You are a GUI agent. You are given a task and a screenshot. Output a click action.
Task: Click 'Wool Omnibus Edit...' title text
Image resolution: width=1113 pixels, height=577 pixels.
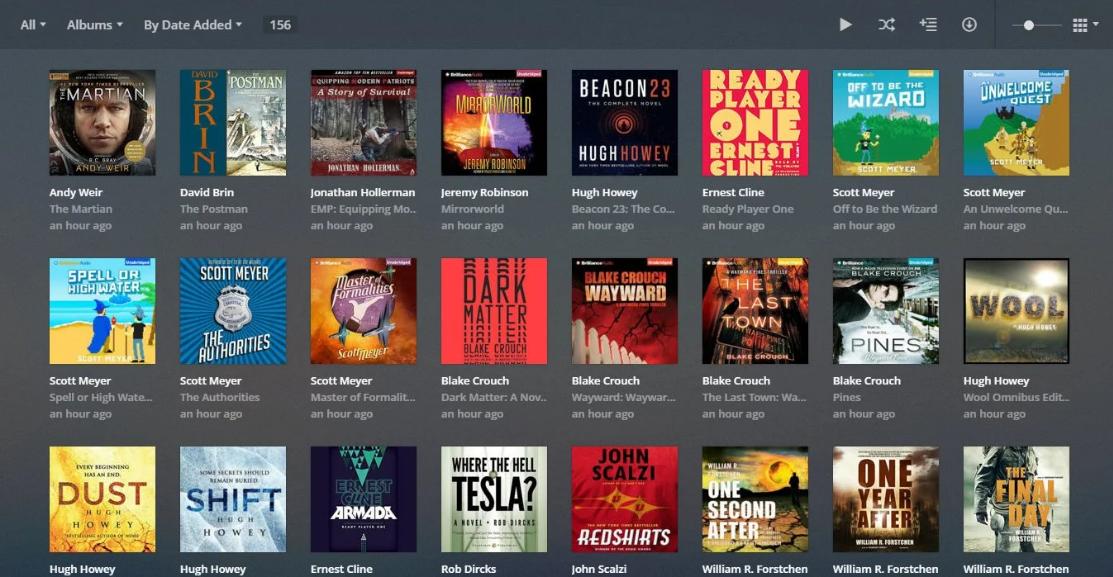[1016, 397]
